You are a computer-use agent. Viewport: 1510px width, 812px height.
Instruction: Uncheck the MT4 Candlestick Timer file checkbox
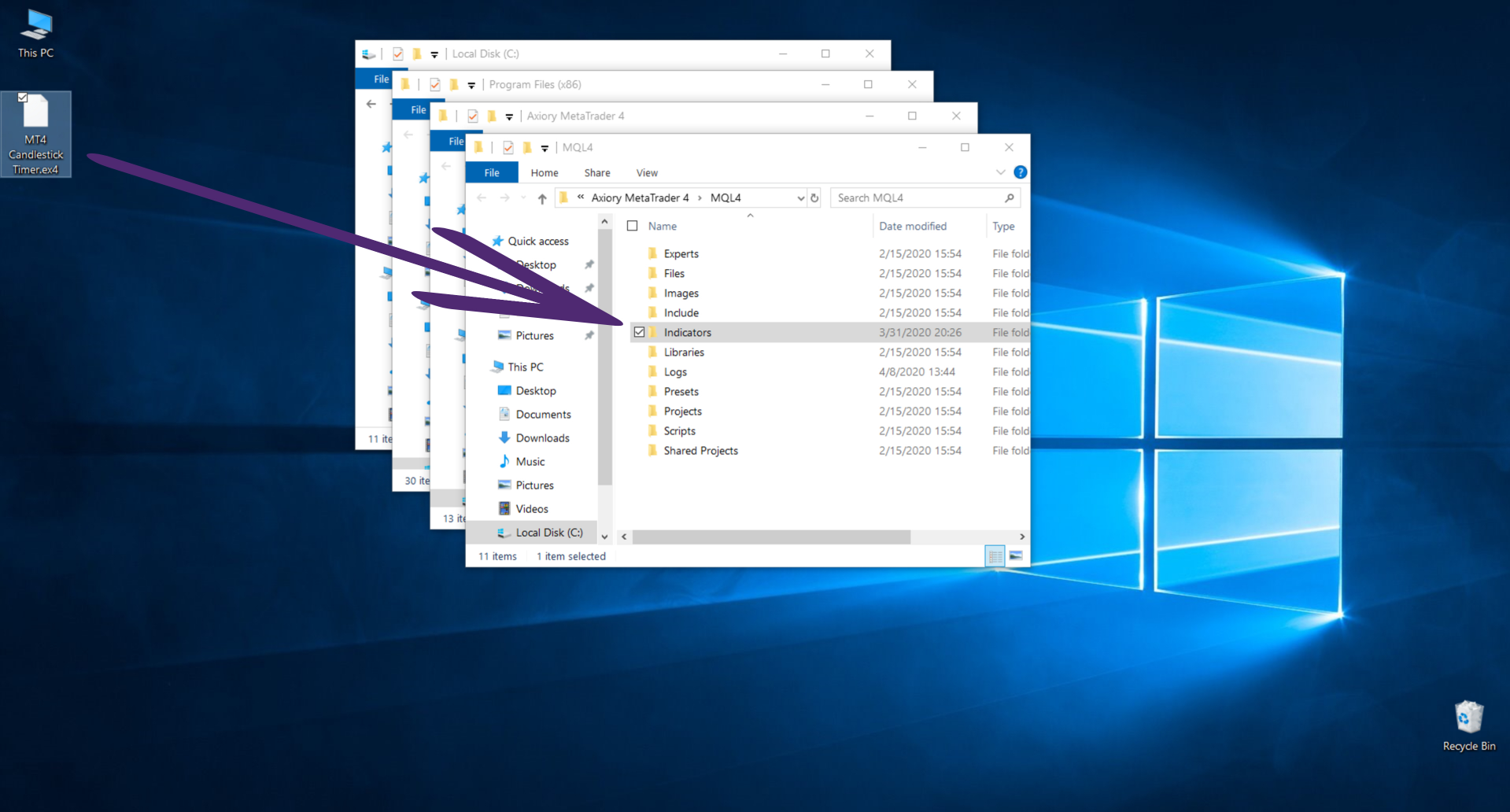point(23,98)
